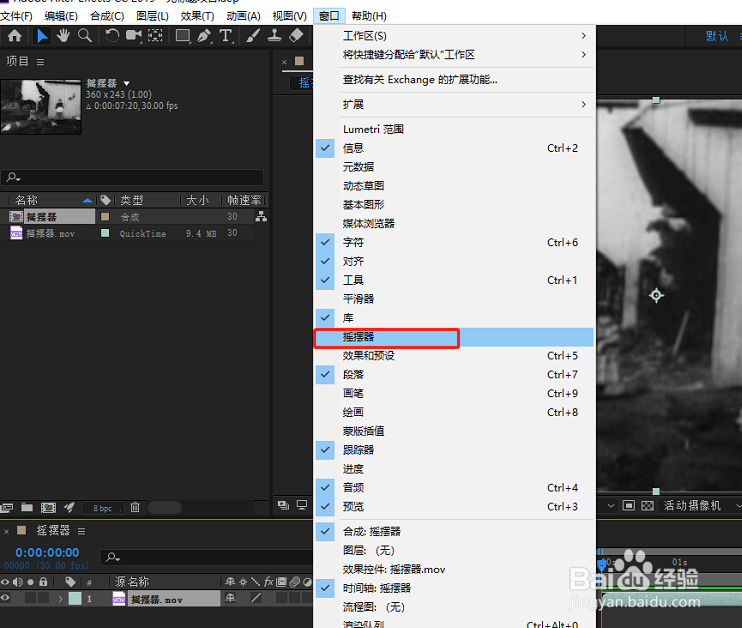Screen dimensions: 742x628
Task: Select the Unified Camera tool
Action: [x=133, y=35]
